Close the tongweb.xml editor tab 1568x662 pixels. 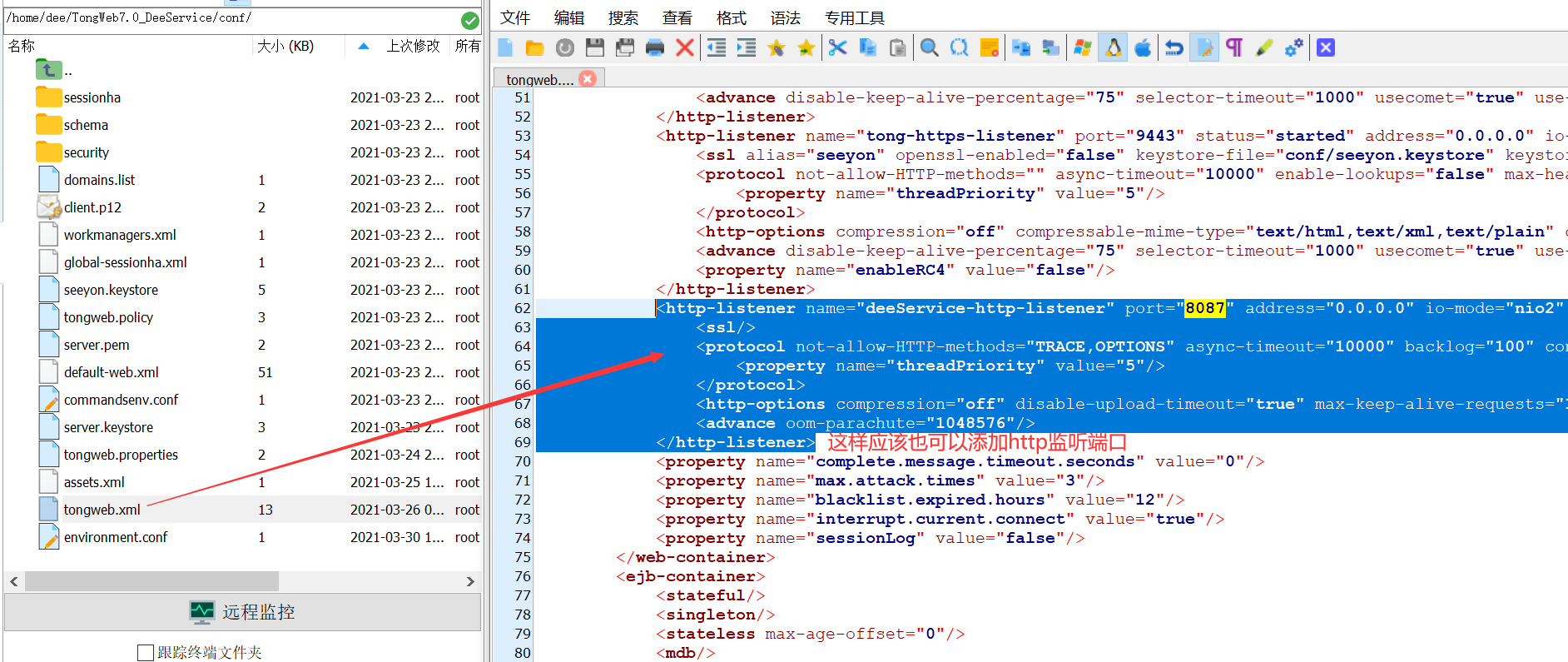[588, 79]
